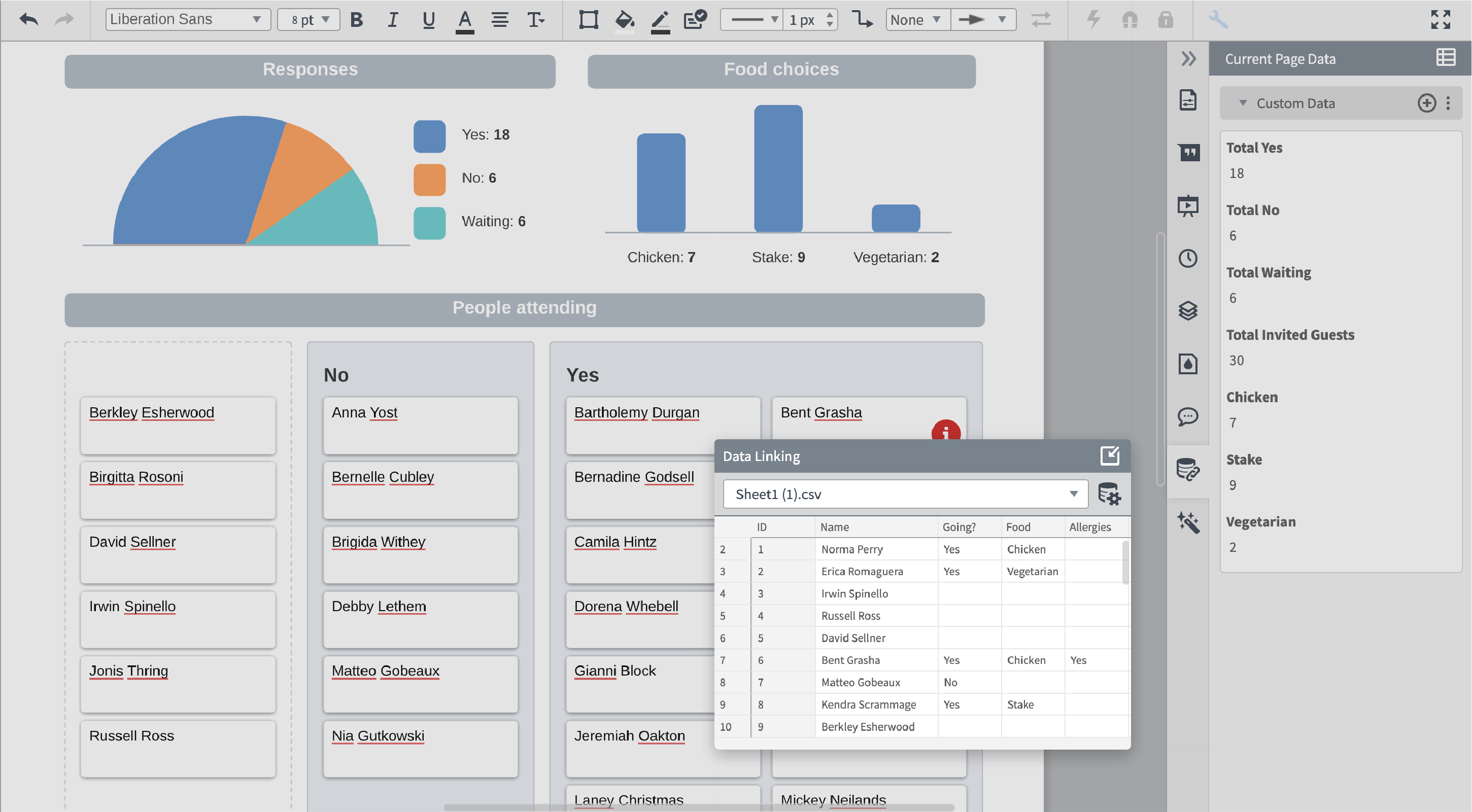1472x812 pixels.
Task: Select the Layers panel icon
Action: pyautogui.click(x=1188, y=310)
